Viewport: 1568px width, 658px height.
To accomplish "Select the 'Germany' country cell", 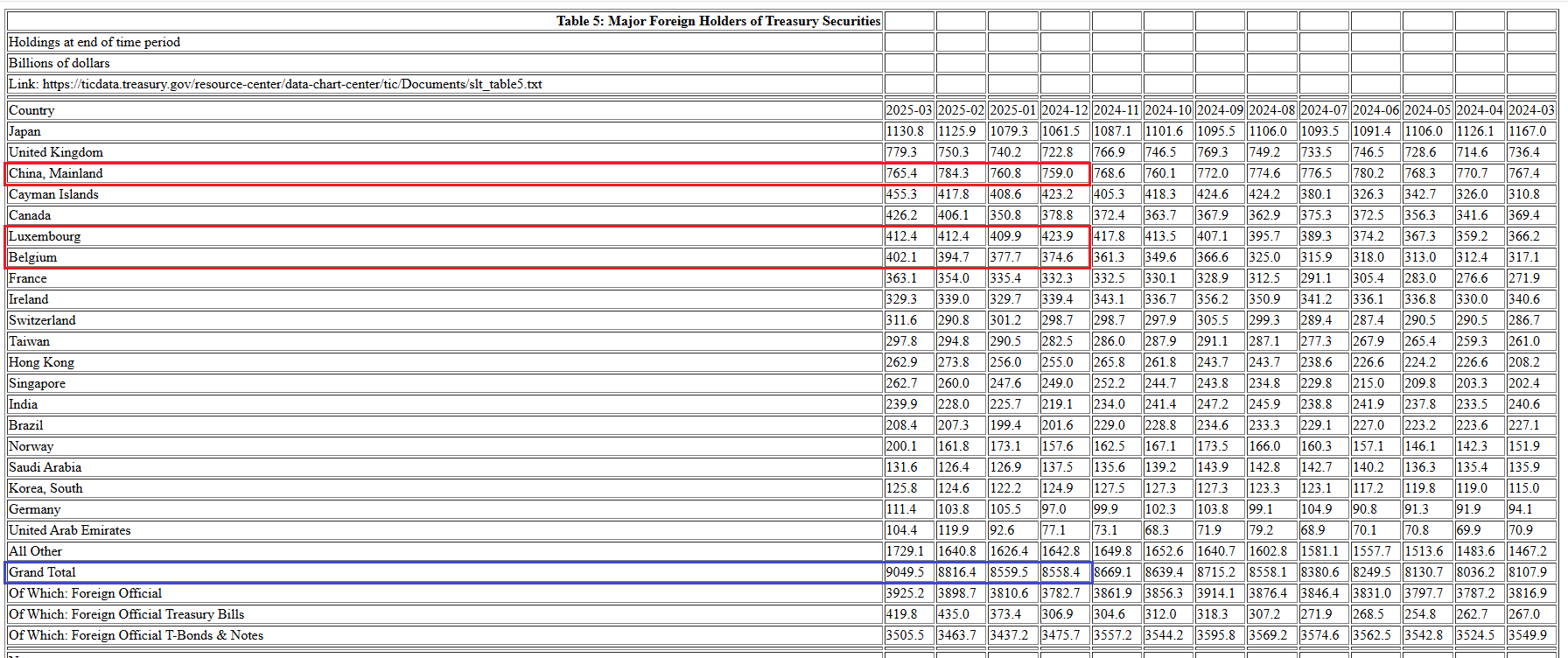I will (444, 509).
